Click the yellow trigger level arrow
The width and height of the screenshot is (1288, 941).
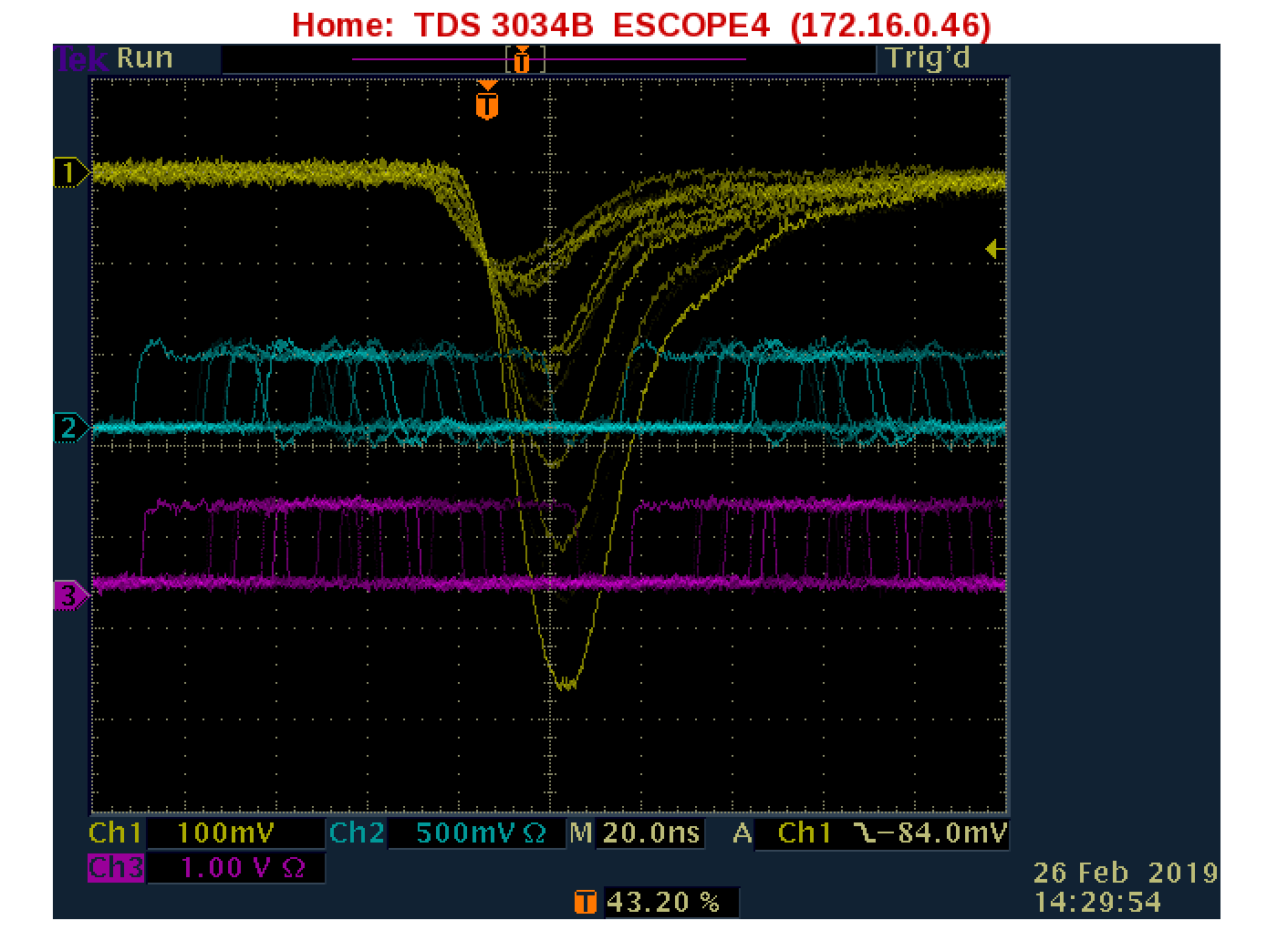[x=996, y=248]
